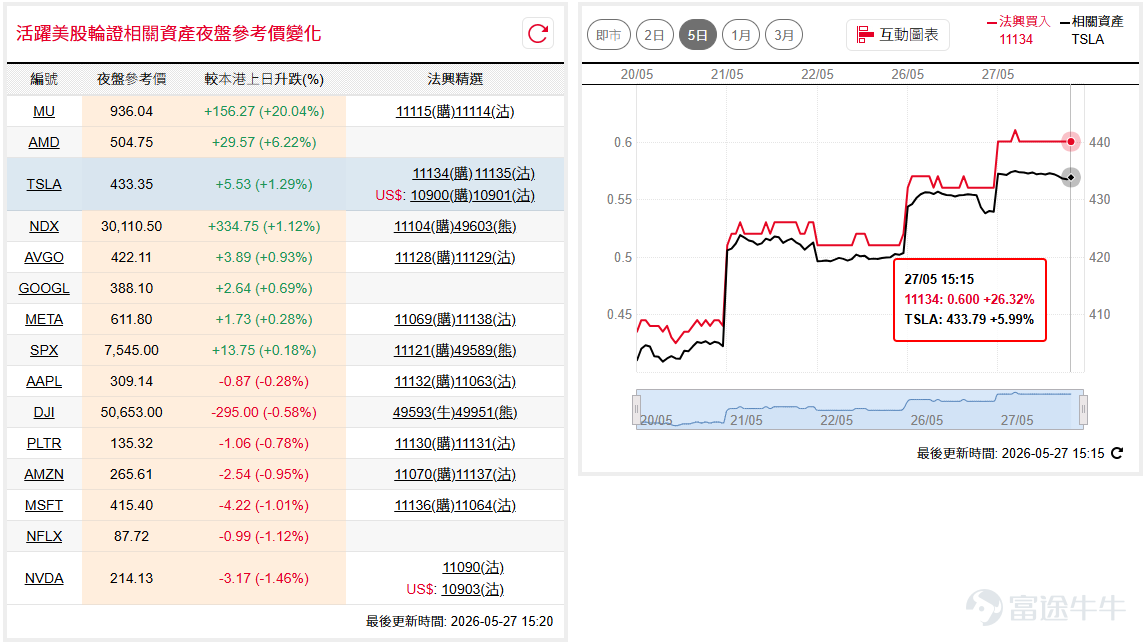Switch the chart to the 2日 range
The image size is (1146, 644).
coord(654,35)
